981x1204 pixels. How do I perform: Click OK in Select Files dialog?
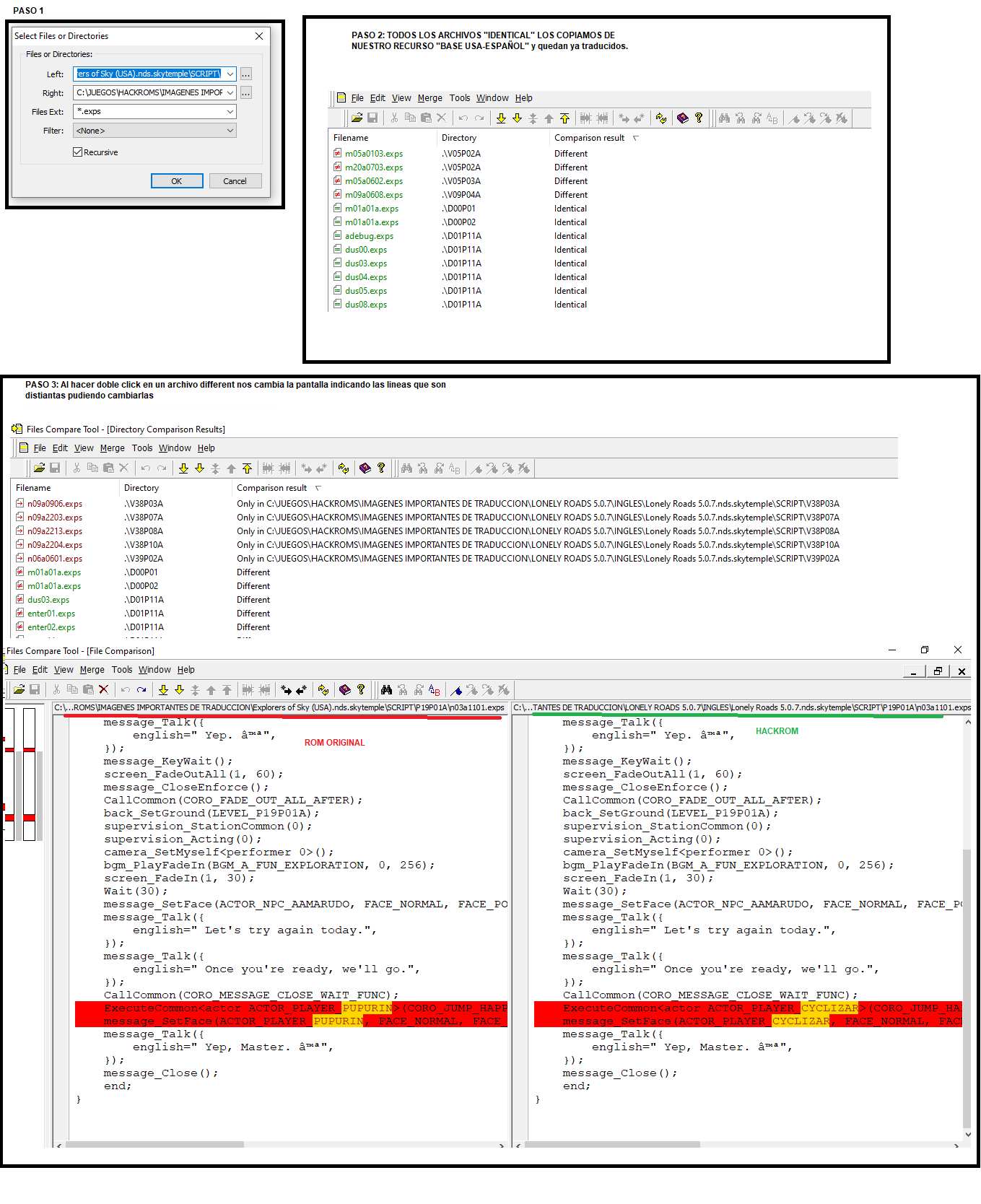(177, 181)
